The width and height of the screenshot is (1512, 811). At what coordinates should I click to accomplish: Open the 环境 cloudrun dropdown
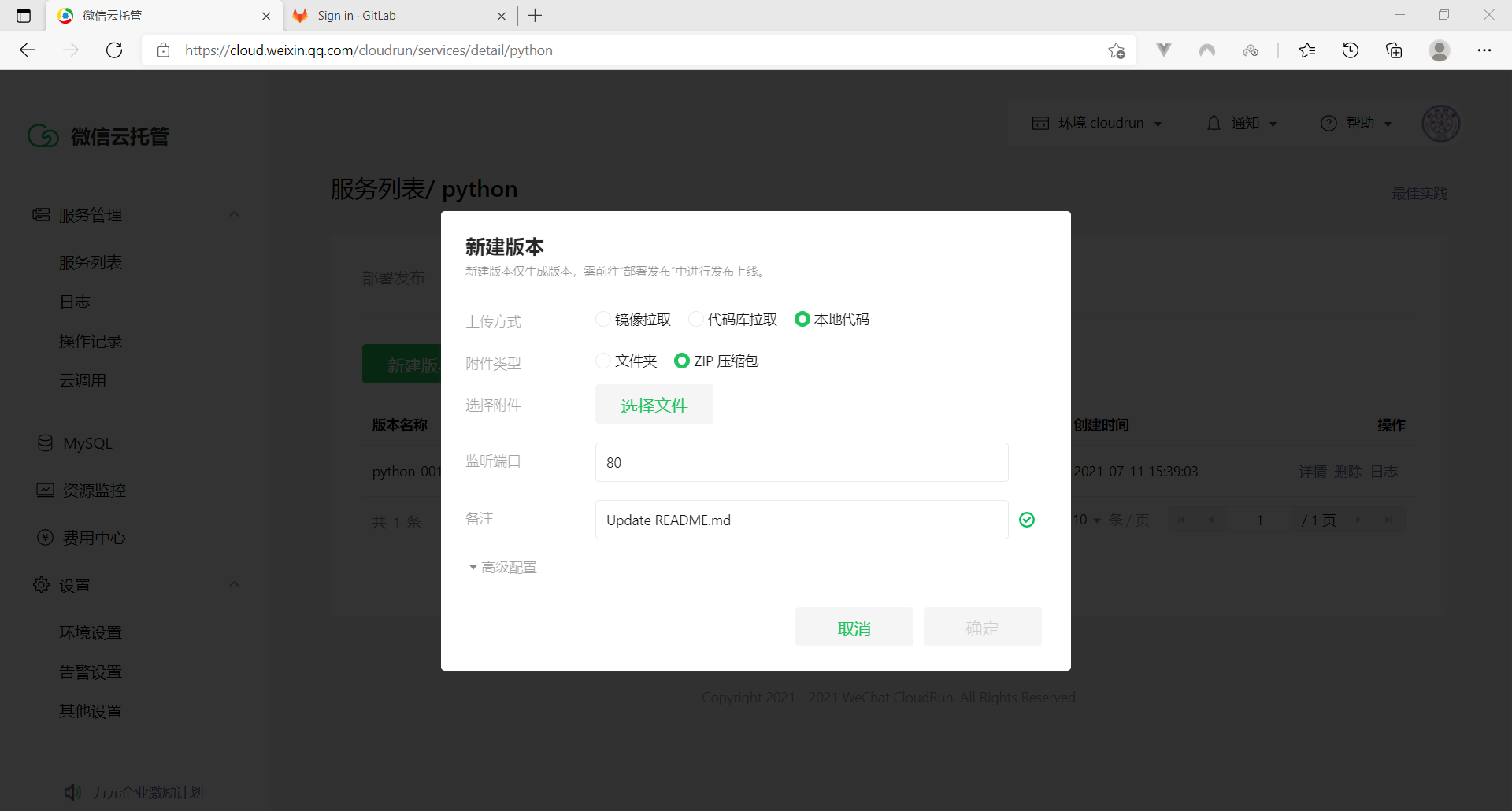tap(1097, 123)
